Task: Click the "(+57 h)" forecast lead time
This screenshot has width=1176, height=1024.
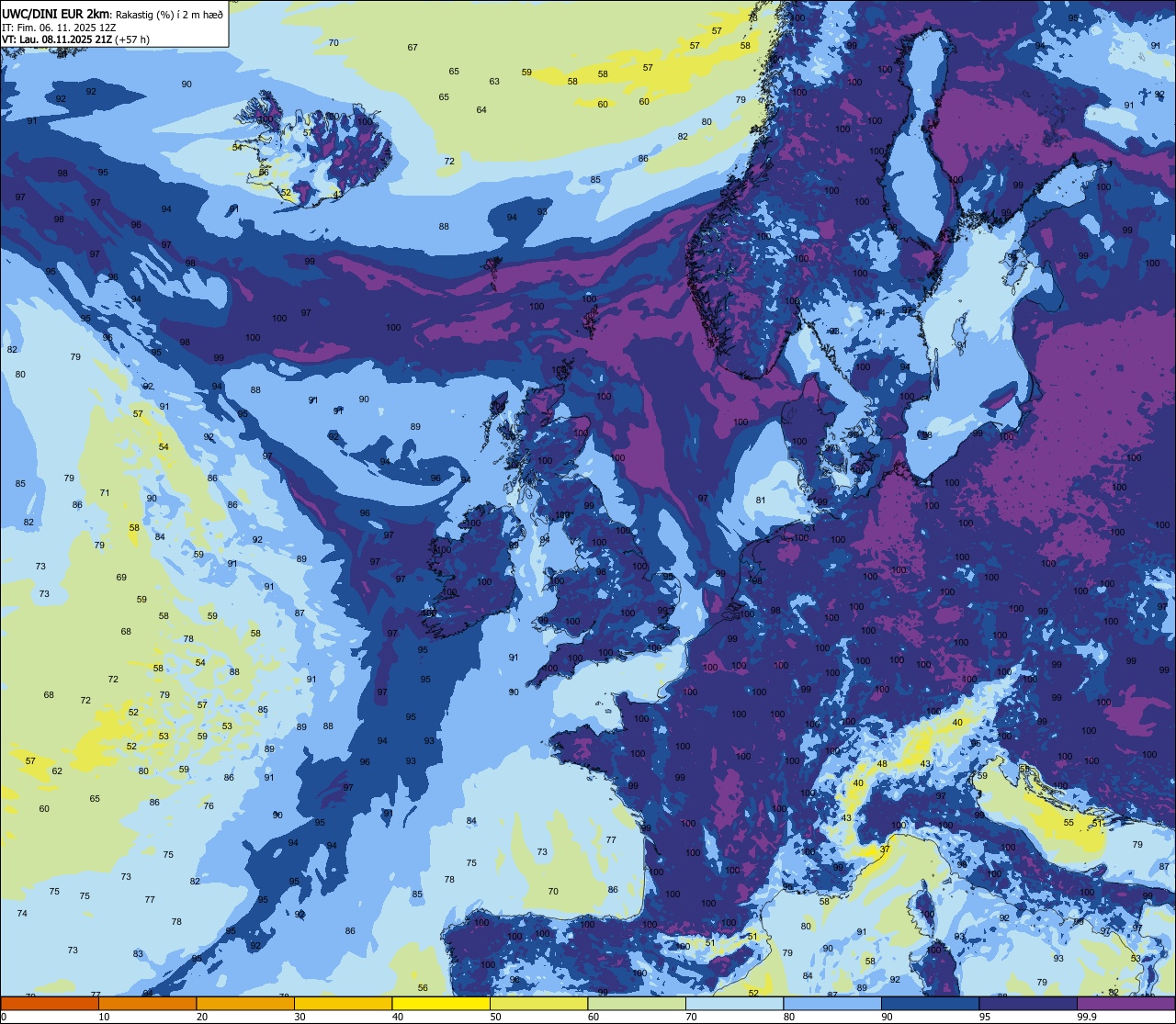Action: pos(131,39)
